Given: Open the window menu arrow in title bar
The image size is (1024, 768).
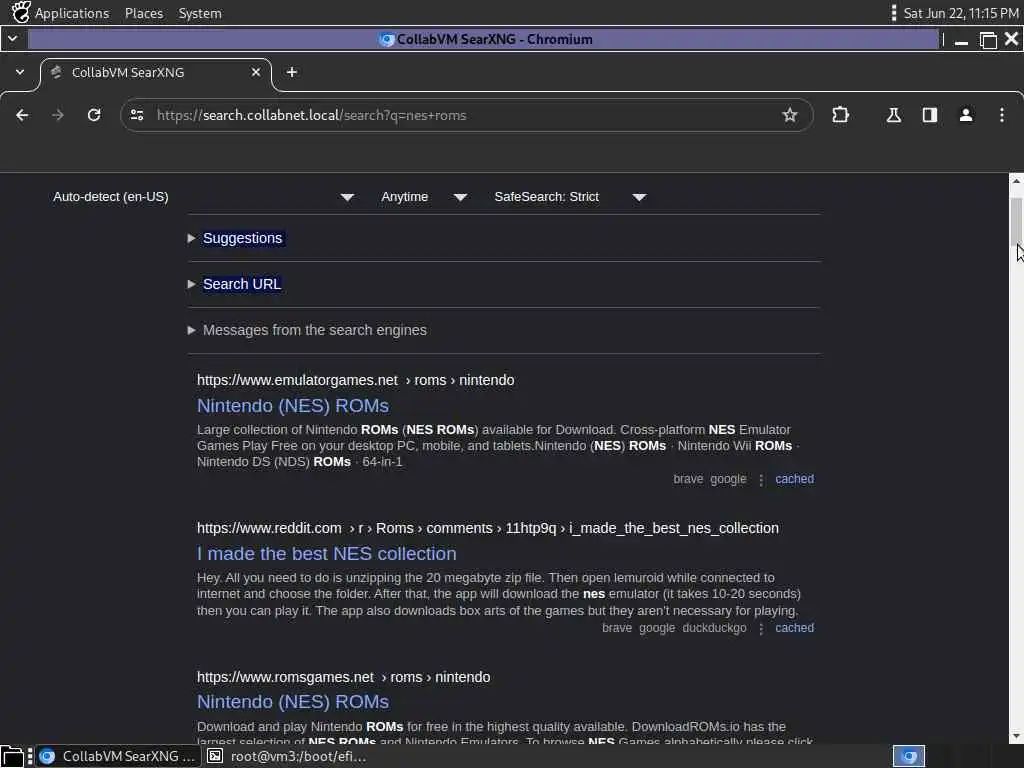Looking at the screenshot, I should point(12,39).
